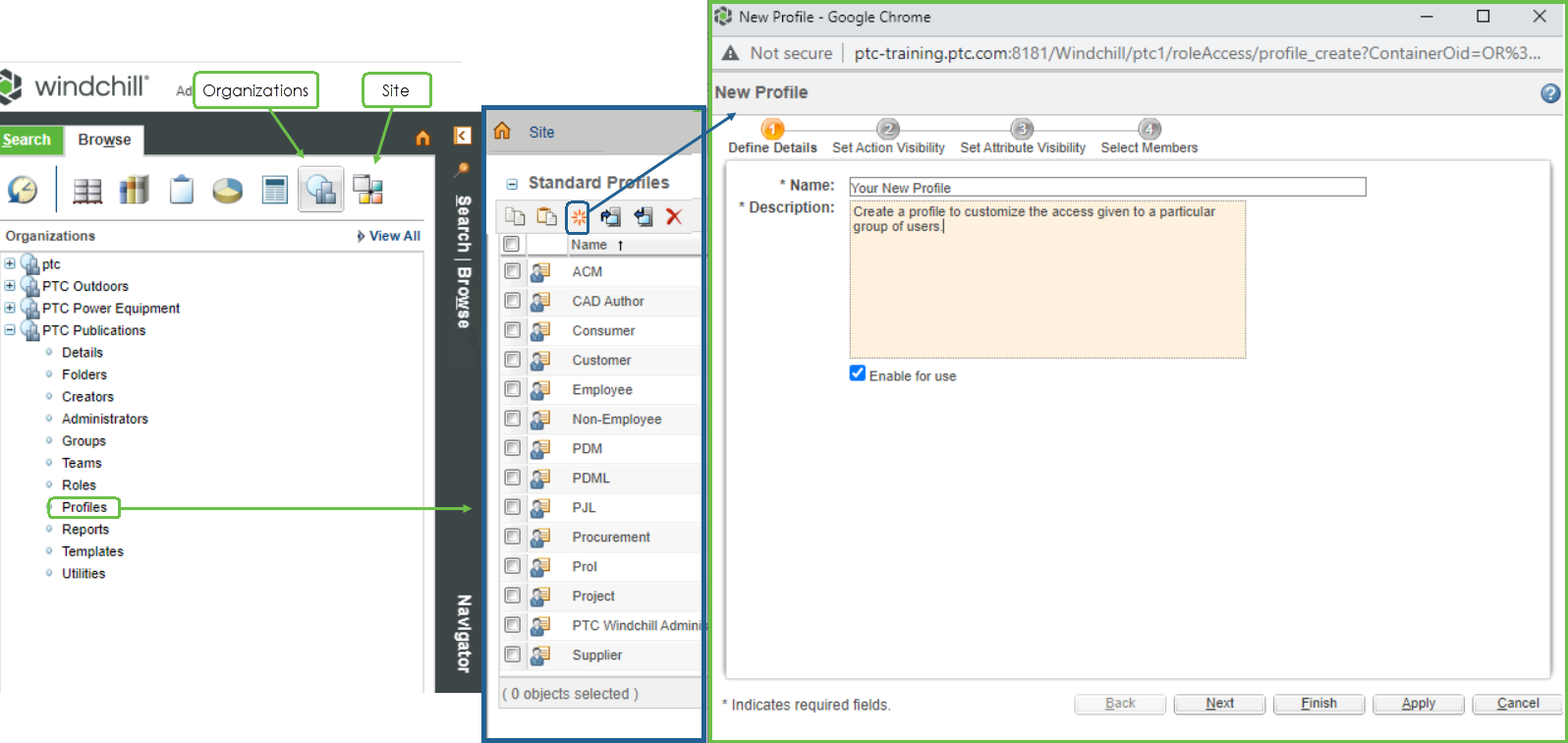Check the box for the Consumer profile
The width and height of the screenshot is (1568, 743).
click(x=512, y=330)
